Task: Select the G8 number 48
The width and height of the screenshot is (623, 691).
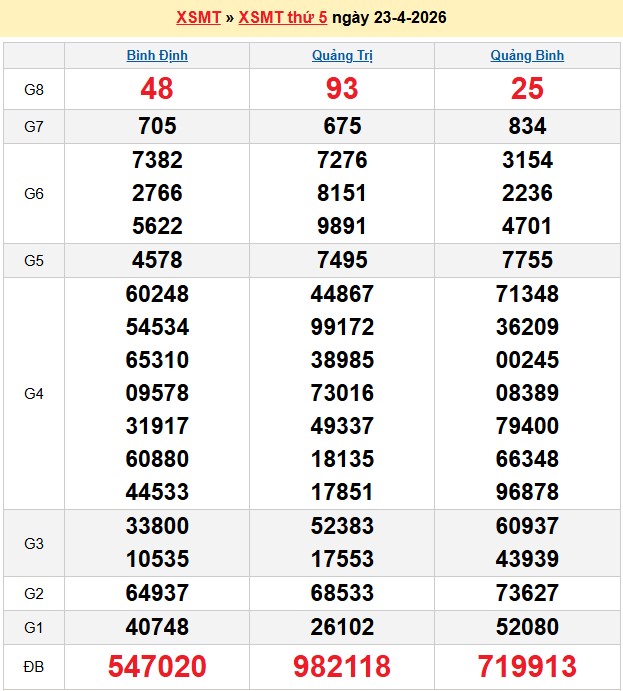Action: 157,89
